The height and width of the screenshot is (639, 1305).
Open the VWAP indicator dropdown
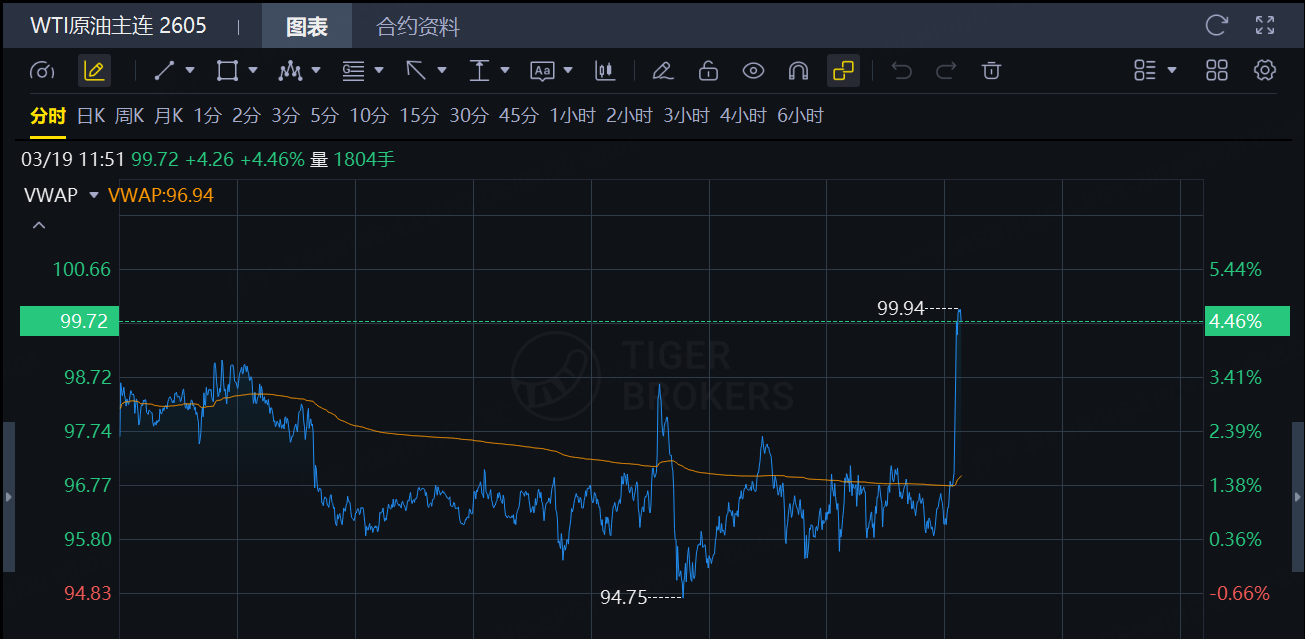(94, 195)
